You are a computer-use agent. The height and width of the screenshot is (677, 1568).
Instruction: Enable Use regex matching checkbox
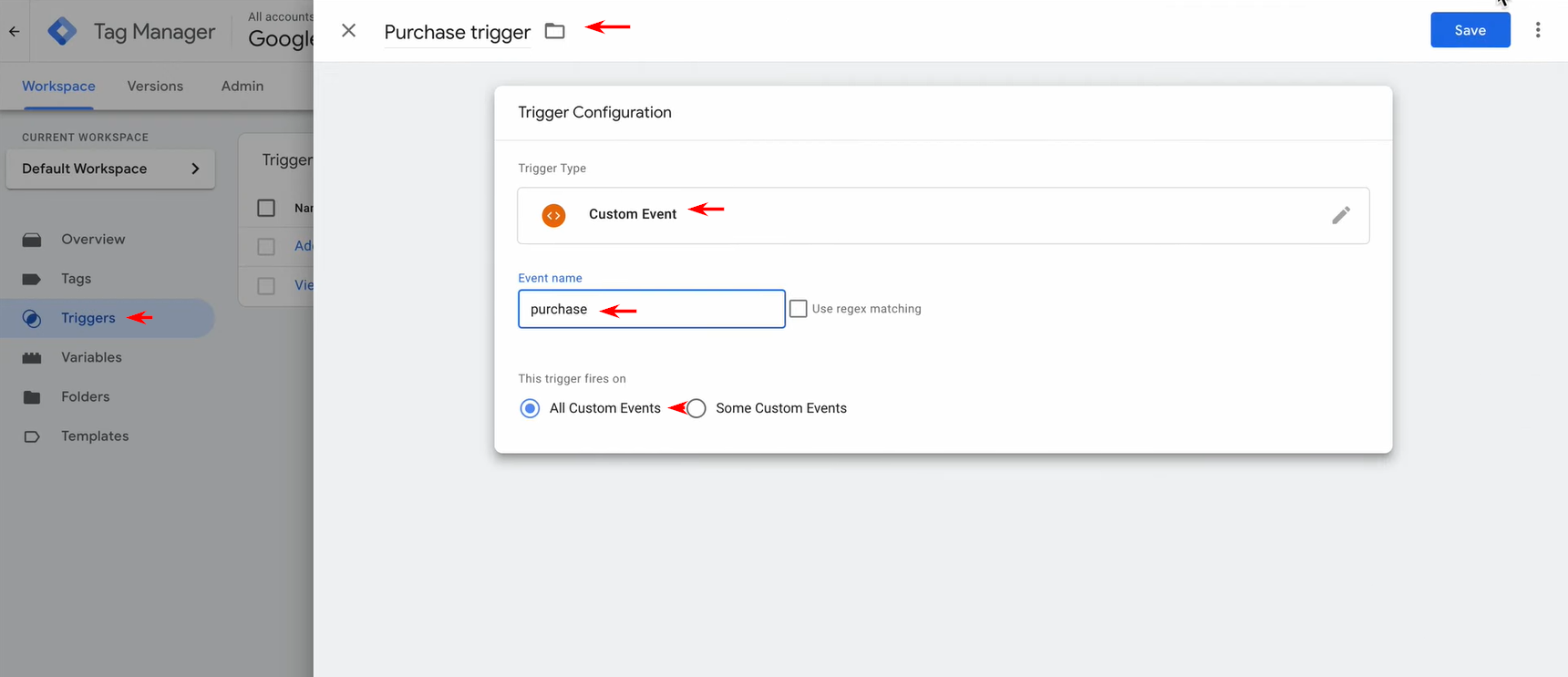point(798,309)
